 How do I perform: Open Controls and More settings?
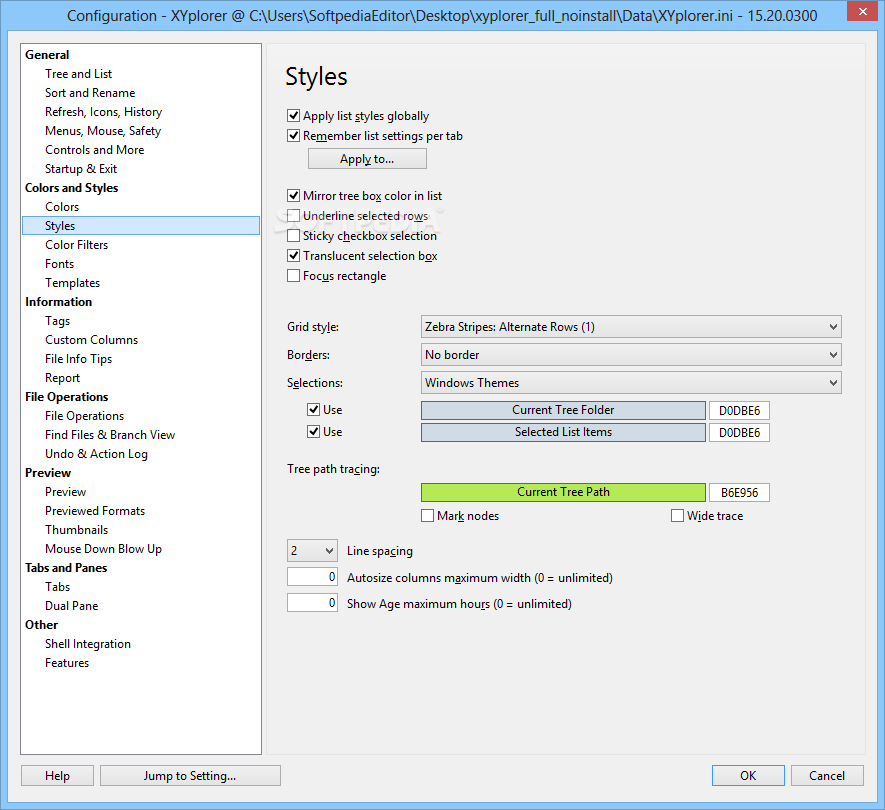click(95, 150)
